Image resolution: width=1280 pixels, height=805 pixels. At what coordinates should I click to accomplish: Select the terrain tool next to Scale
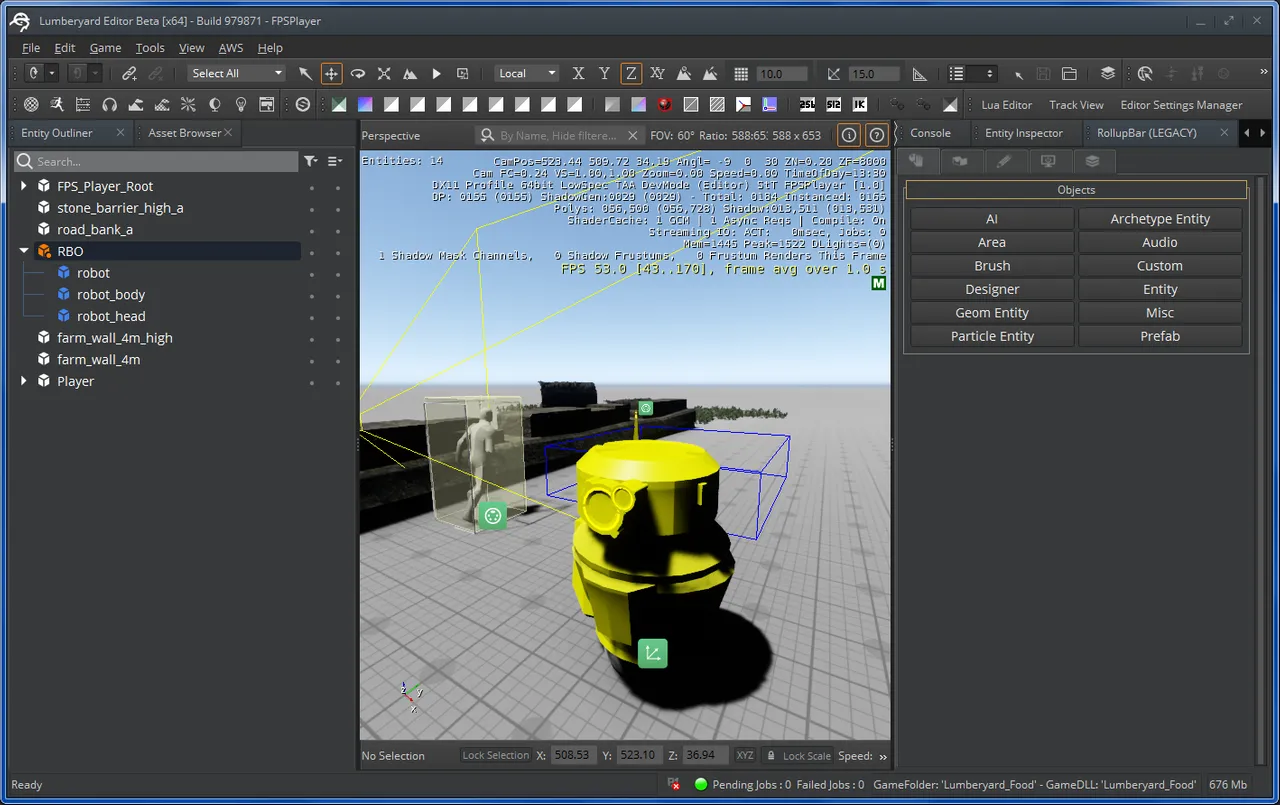click(x=410, y=73)
